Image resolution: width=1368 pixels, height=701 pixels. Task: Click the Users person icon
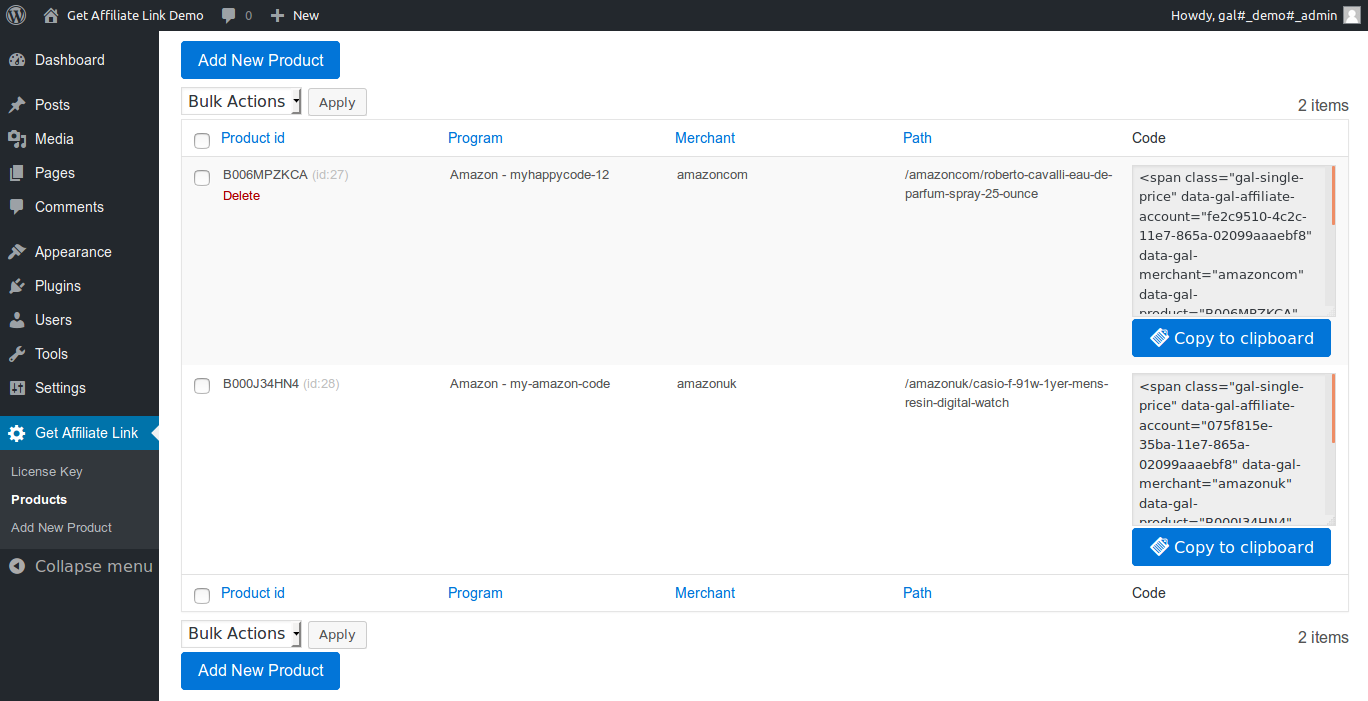tap(17, 320)
